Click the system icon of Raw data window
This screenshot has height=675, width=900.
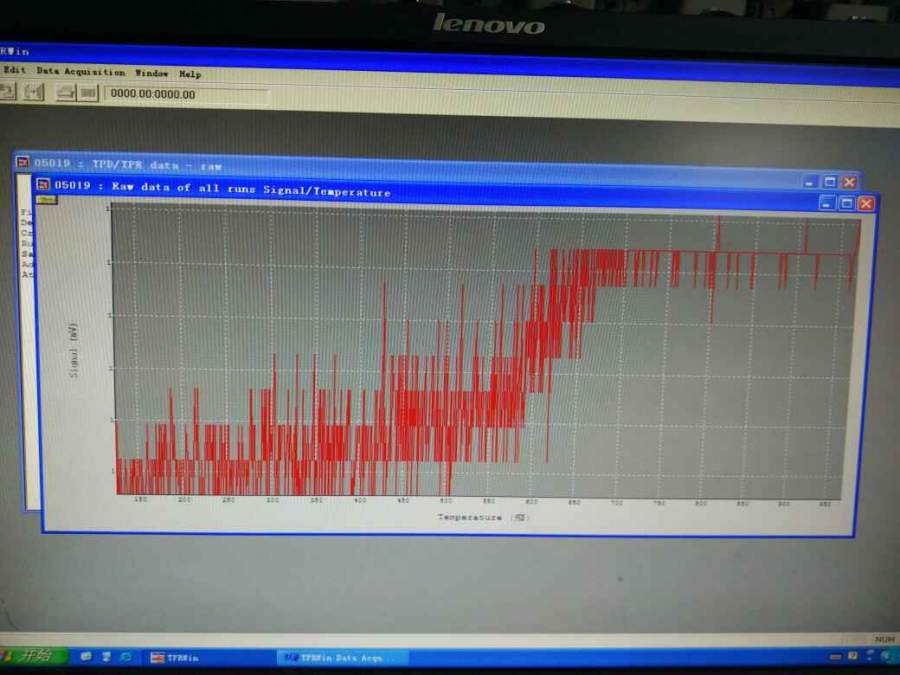click(43, 184)
